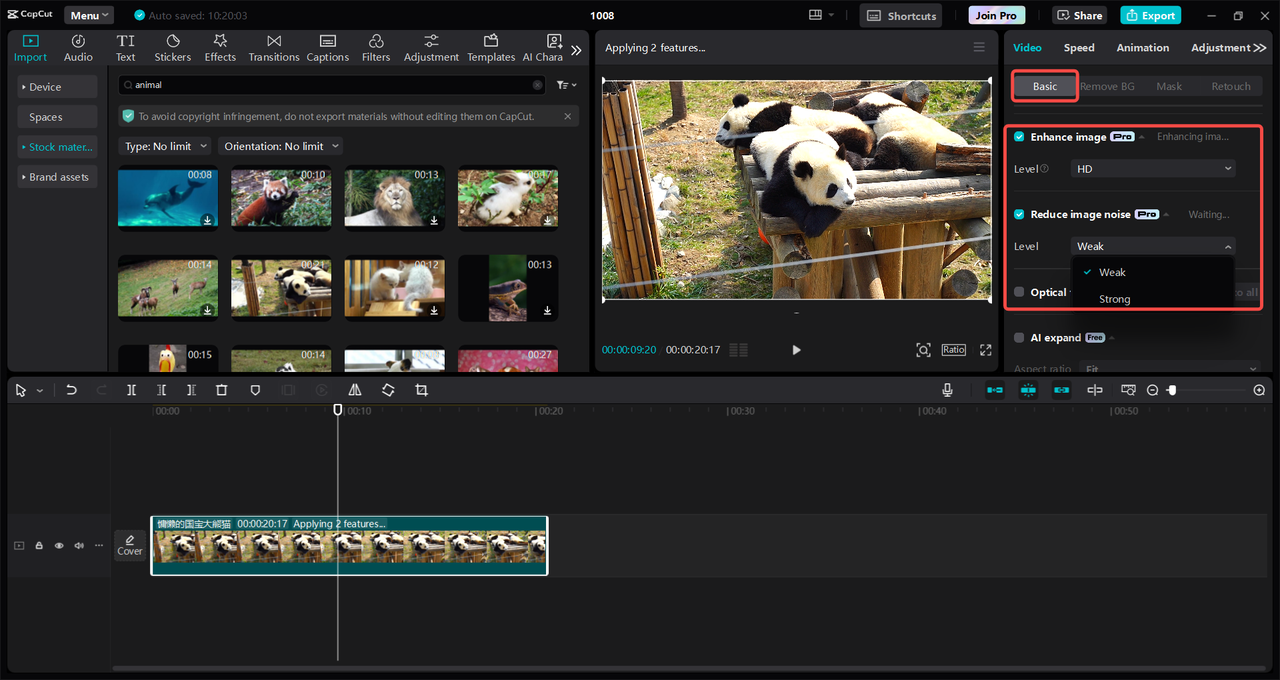This screenshot has width=1280, height=680.
Task: Click the Export button
Action: click(1150, 15)
